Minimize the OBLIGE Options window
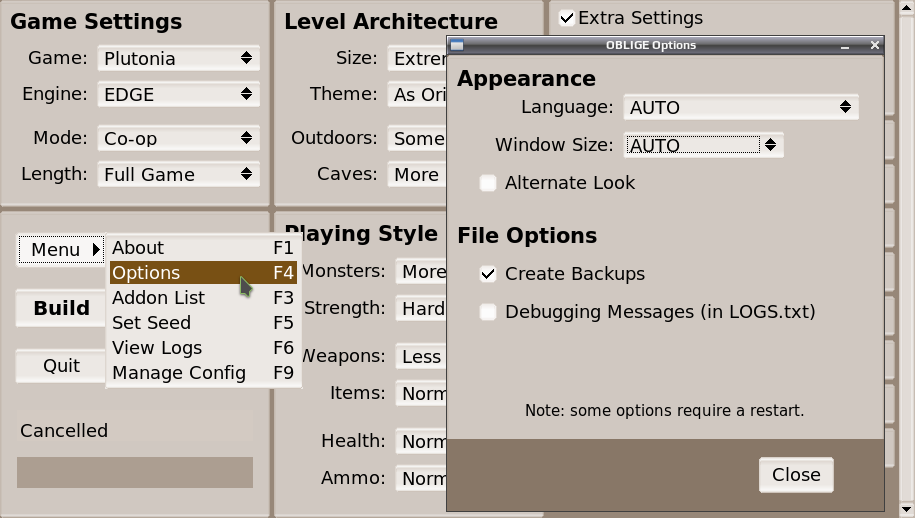This screenshot has width=915, height=518. (x=845, y=45)
